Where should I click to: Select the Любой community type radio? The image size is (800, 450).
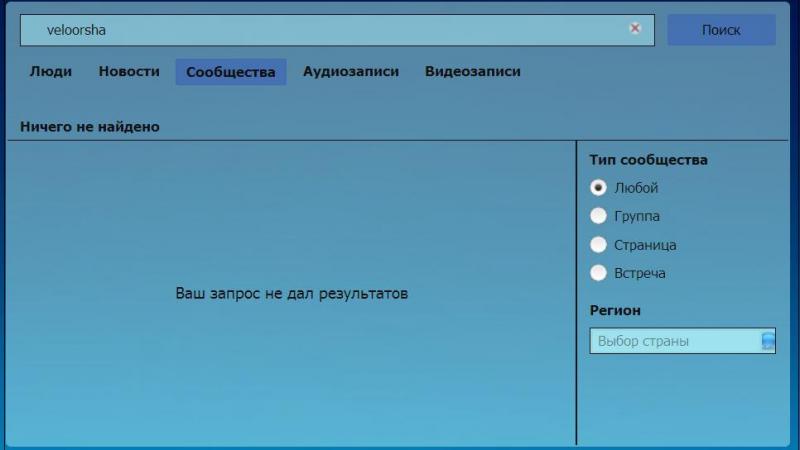click(598, 188)
